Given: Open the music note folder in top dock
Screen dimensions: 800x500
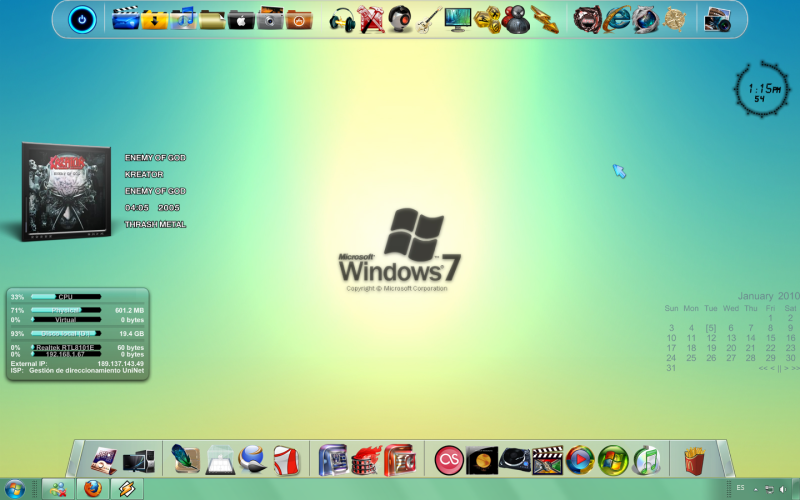Looking at the screenshot, I should (x=184, y=18).
